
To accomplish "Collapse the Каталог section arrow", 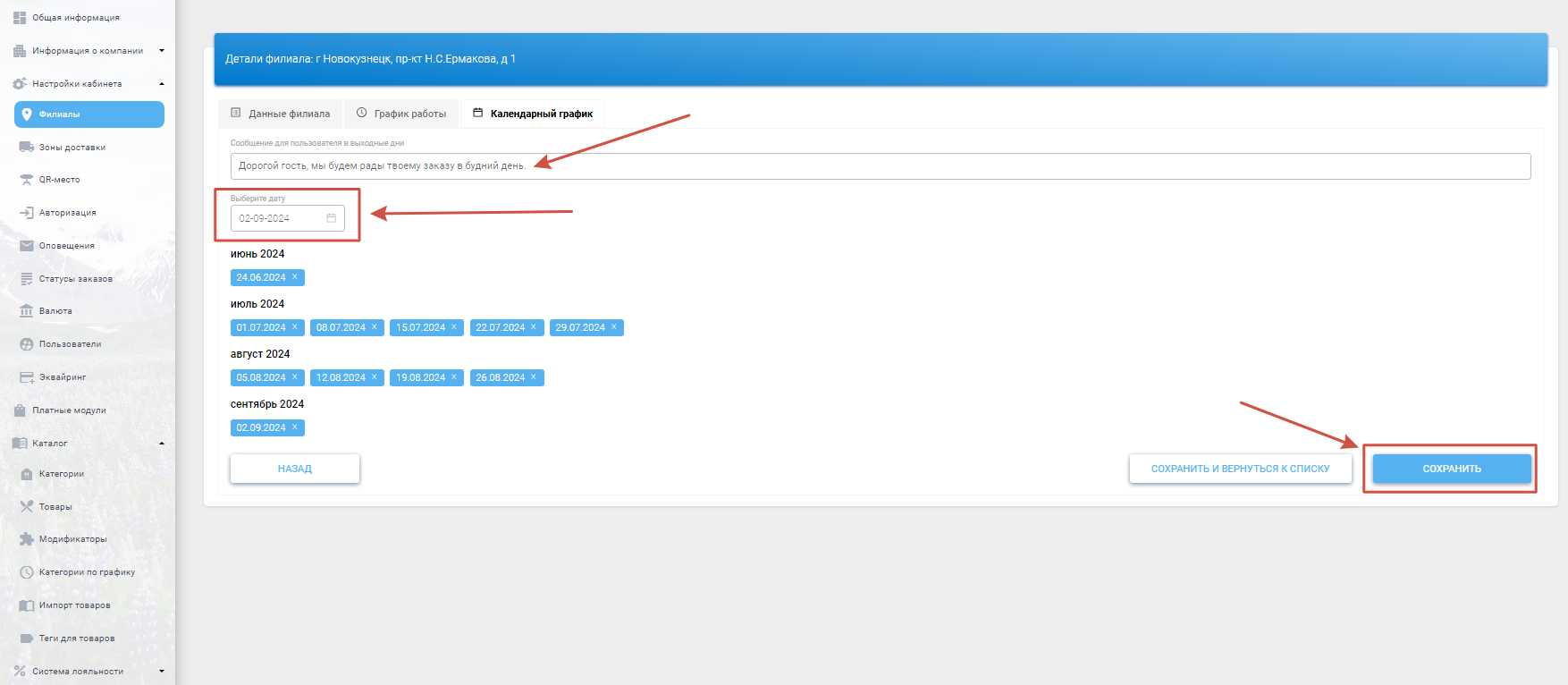I will (162, 444).
